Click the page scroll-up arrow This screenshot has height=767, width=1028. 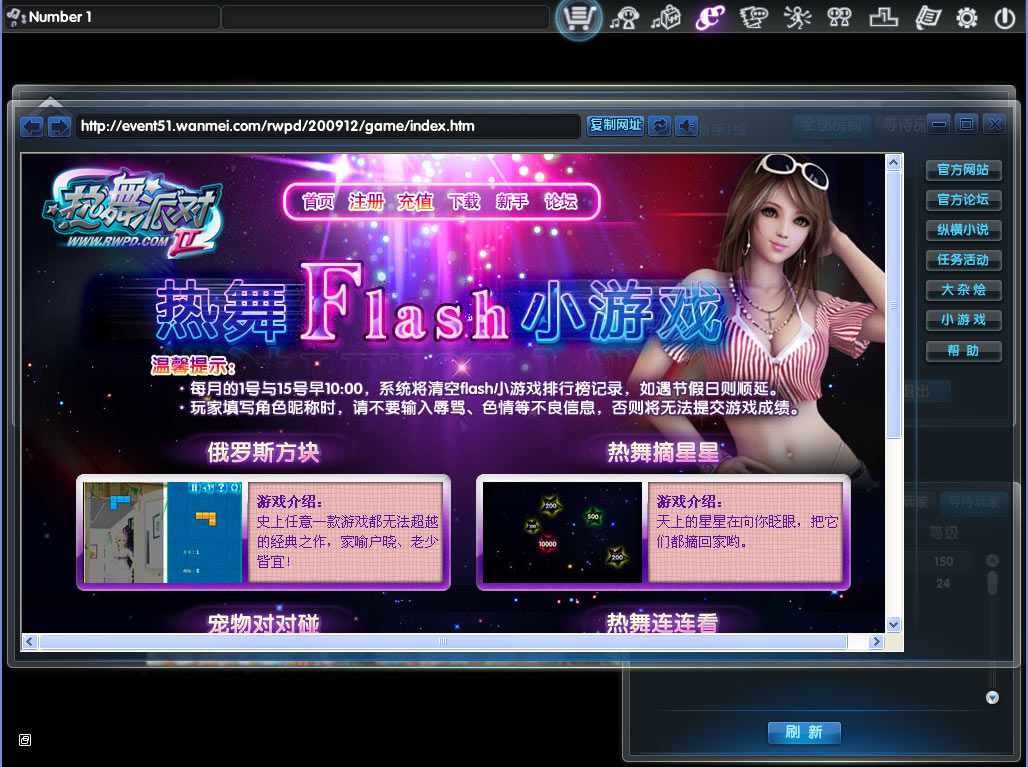(x=893, y=163)
